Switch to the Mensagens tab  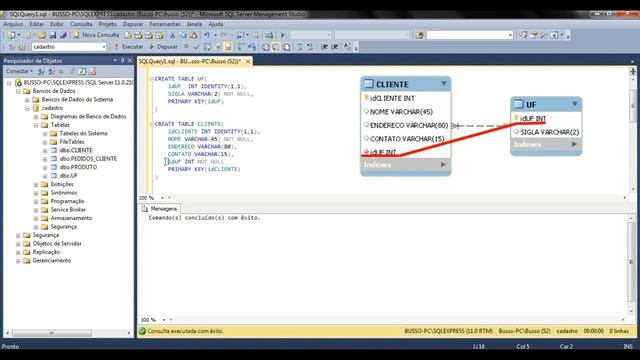pyautogui.click(x=160, y=209)
